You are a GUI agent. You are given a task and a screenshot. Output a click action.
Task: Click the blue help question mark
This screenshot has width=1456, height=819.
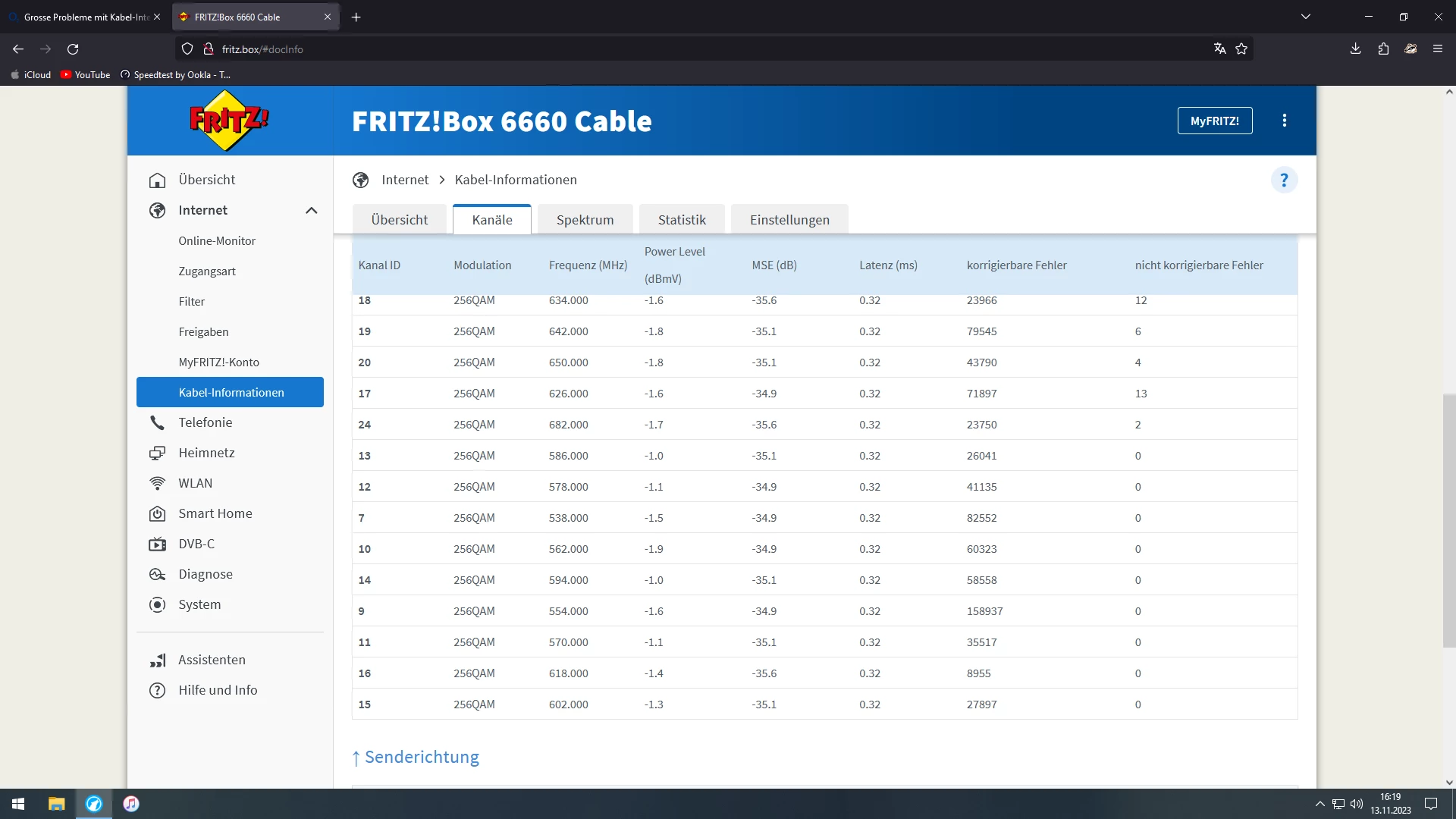(x=1284, y=180)
